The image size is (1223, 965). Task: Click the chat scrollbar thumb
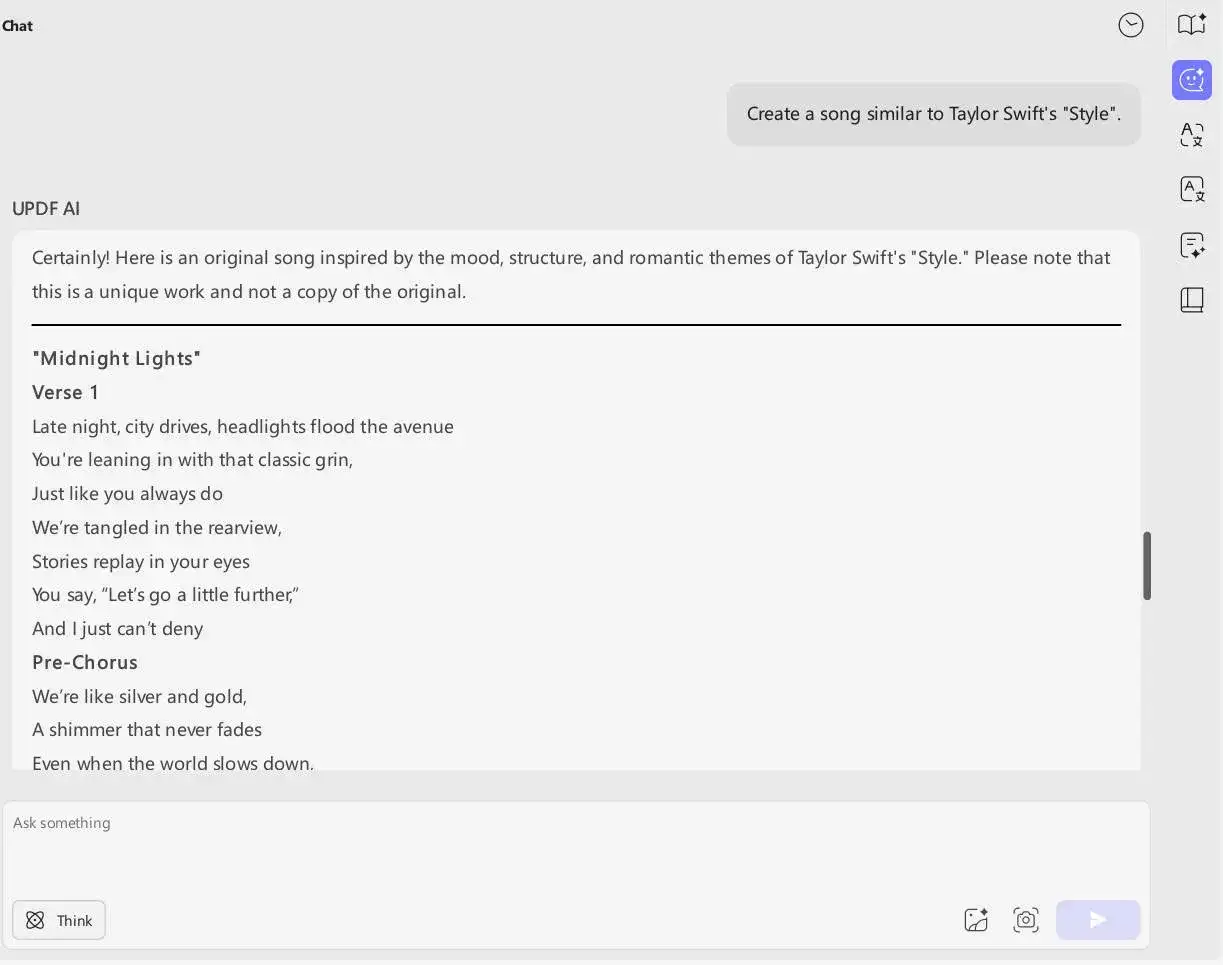point(1147,566)
